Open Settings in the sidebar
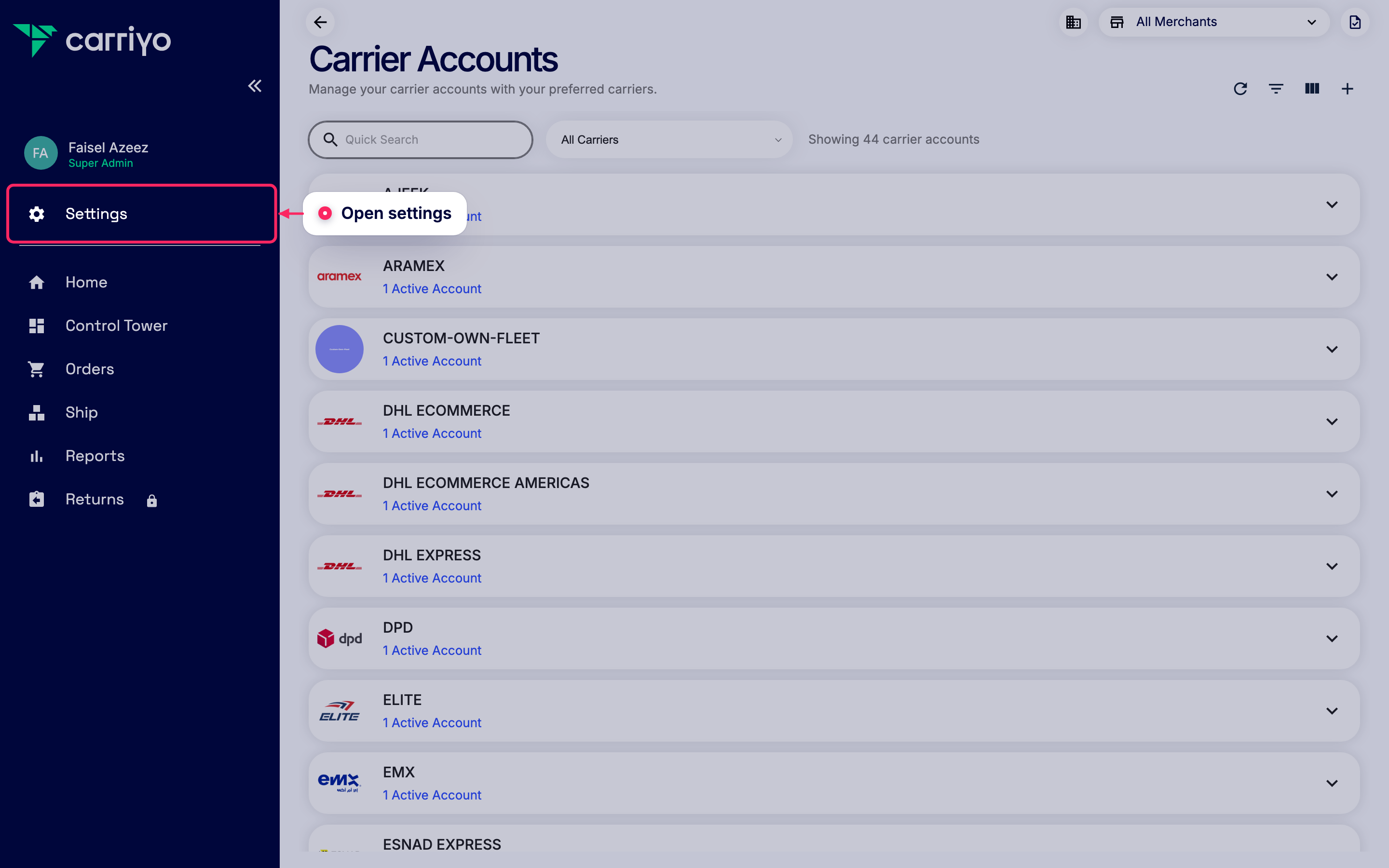This screenshot has width=1389, height=868. pos(141,214)
